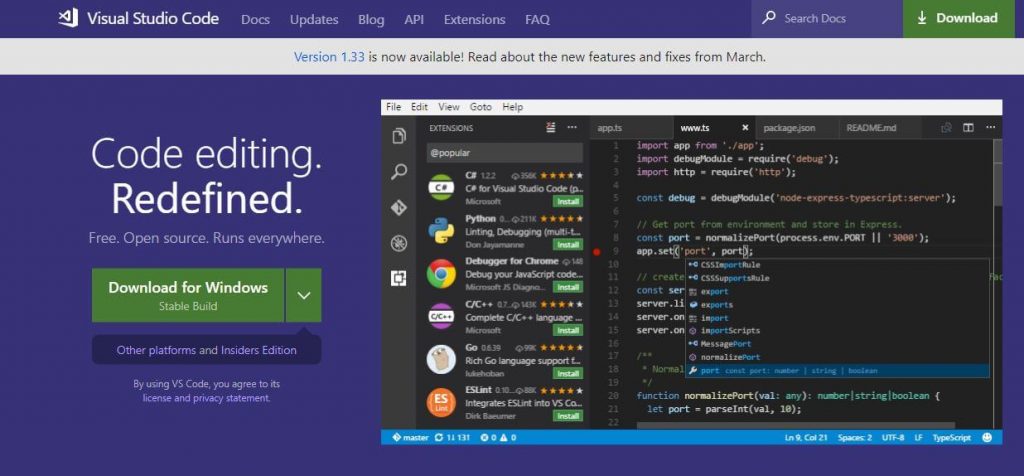Screen dimensions: 1024x476
Task: Click Ln 9, Col 21 in status bar
Action: coord(806,437)
